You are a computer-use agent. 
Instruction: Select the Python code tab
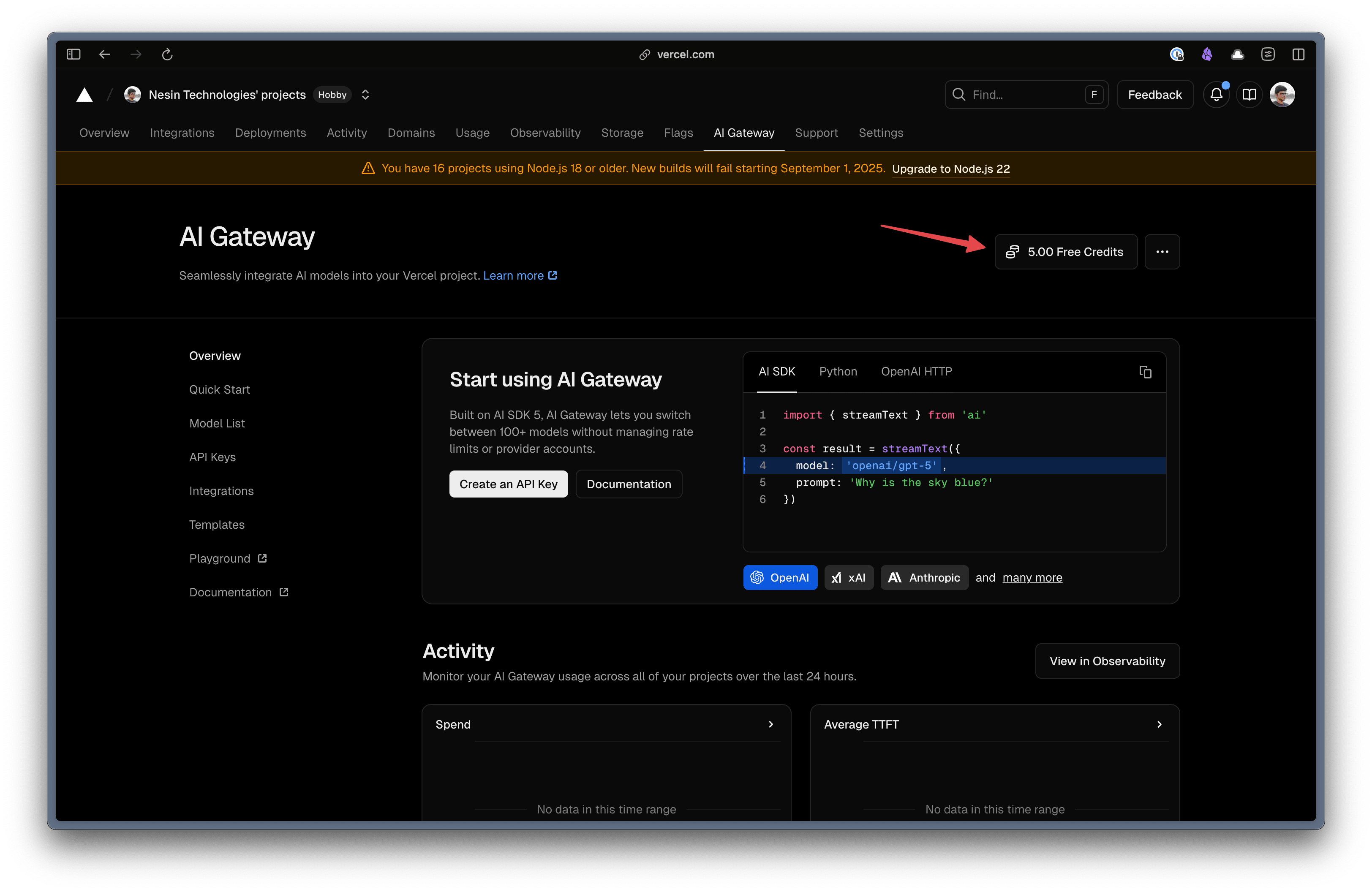(x=838, y=372)
